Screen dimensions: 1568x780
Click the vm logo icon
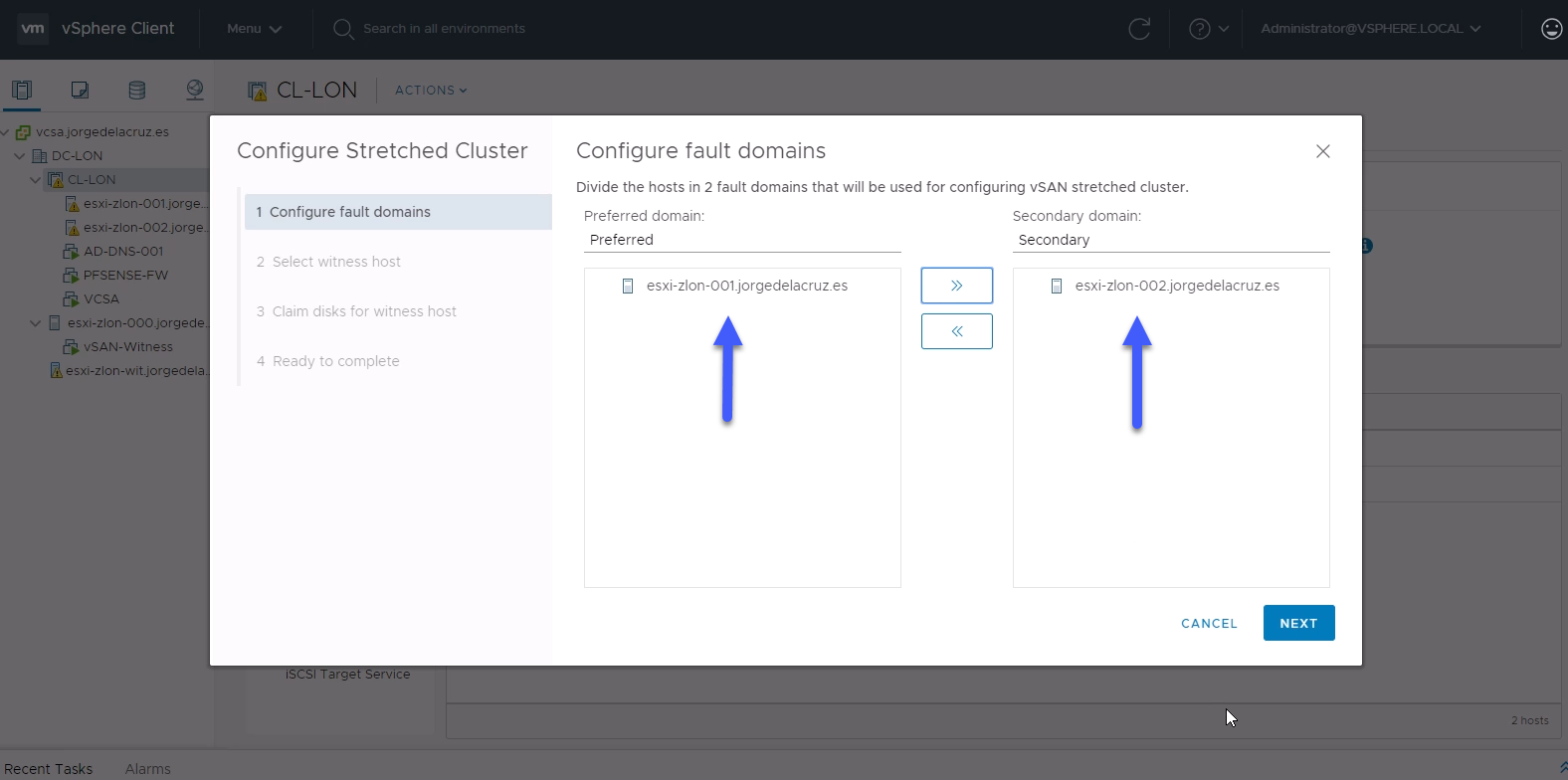[33, 29]
